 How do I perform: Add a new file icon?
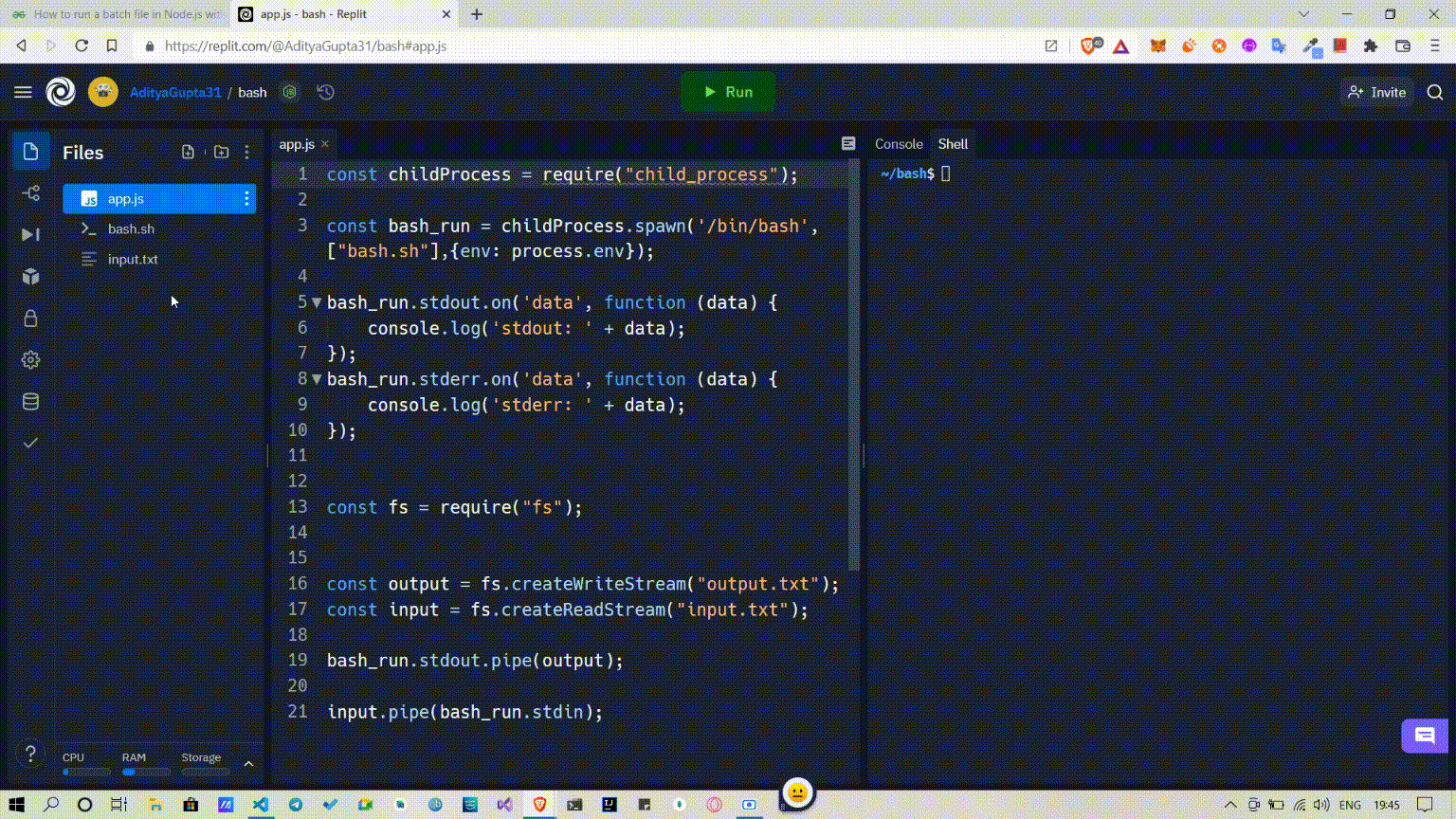188,152
